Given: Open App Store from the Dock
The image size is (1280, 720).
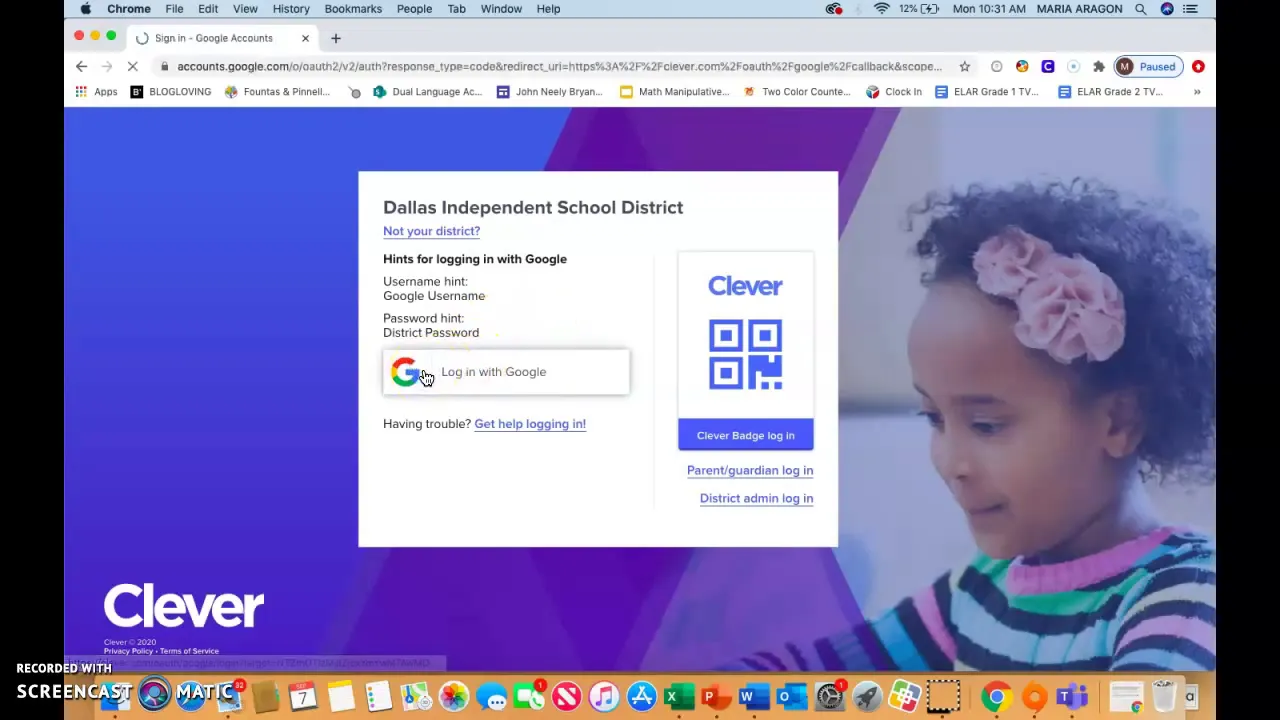Looking at the screenshot, I should pos(641,696).
